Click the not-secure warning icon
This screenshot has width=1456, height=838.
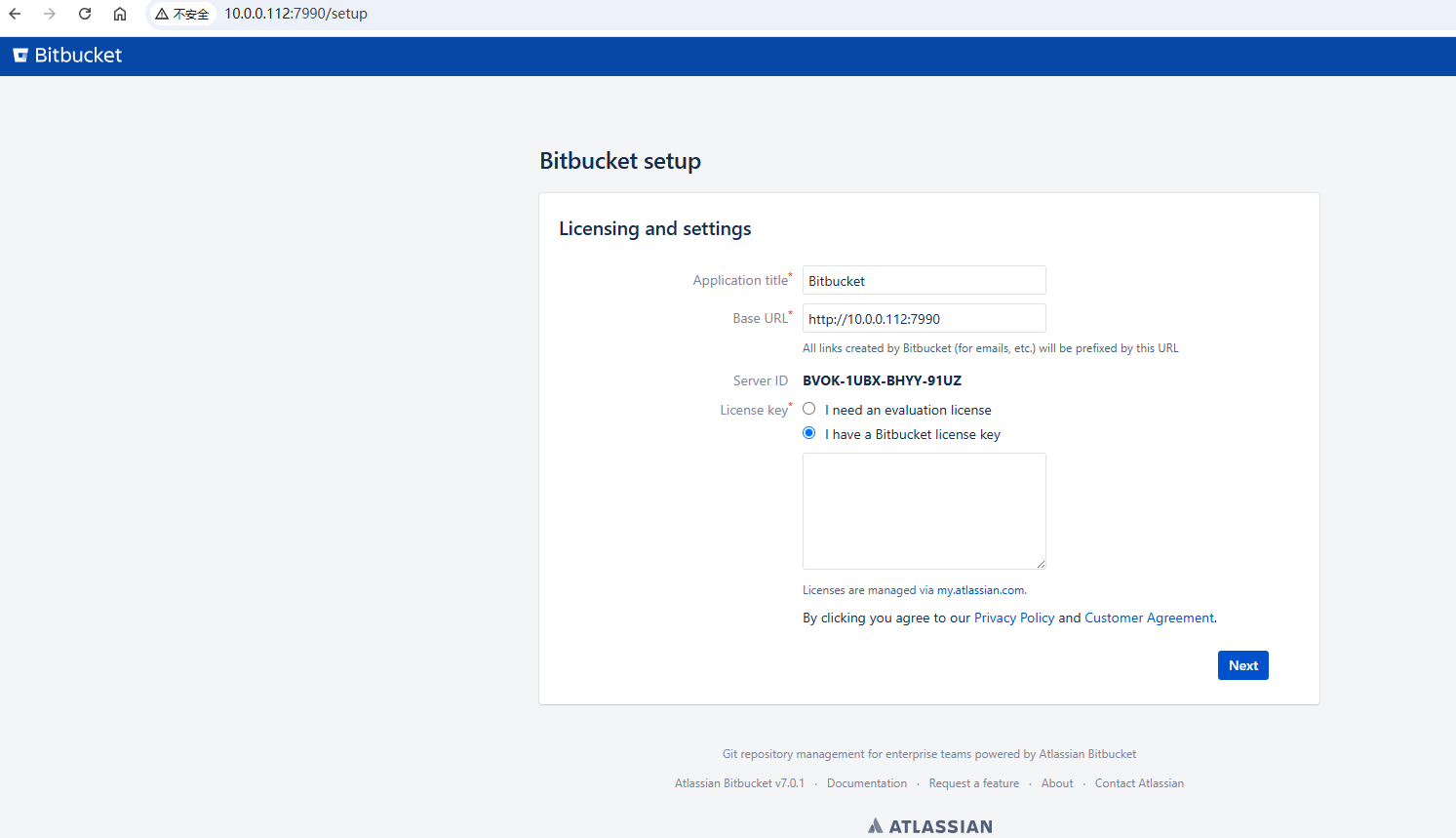[162, 14]
